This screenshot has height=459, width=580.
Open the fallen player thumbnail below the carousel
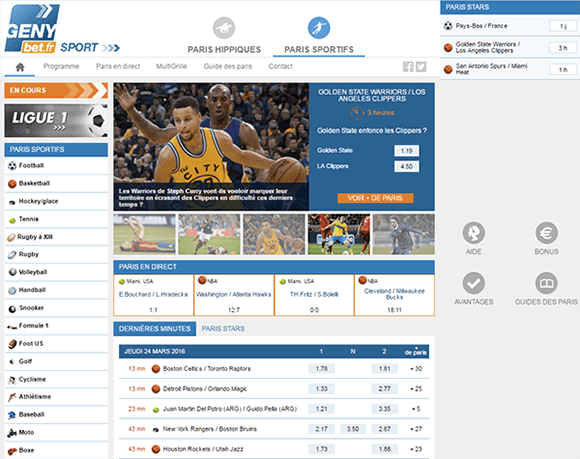(145, 234)
